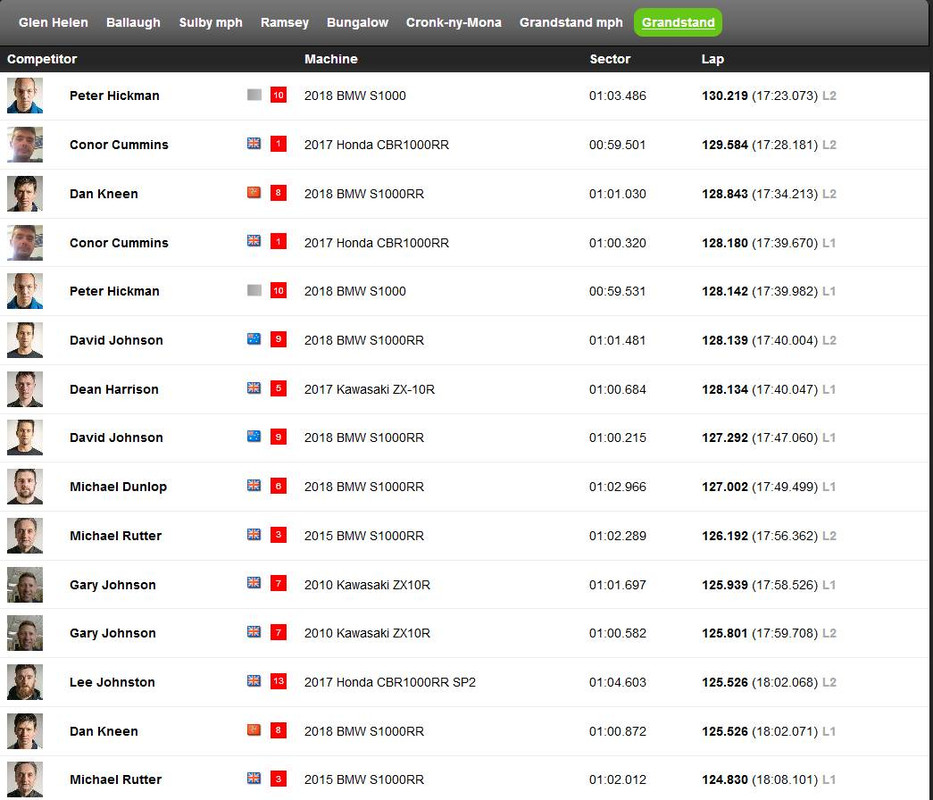Image resolution: width=933 pixels, height=800 pixels.
Task: Click number 10 badge in Hickman's 128.142 row
Action: [x=278, y=290]
